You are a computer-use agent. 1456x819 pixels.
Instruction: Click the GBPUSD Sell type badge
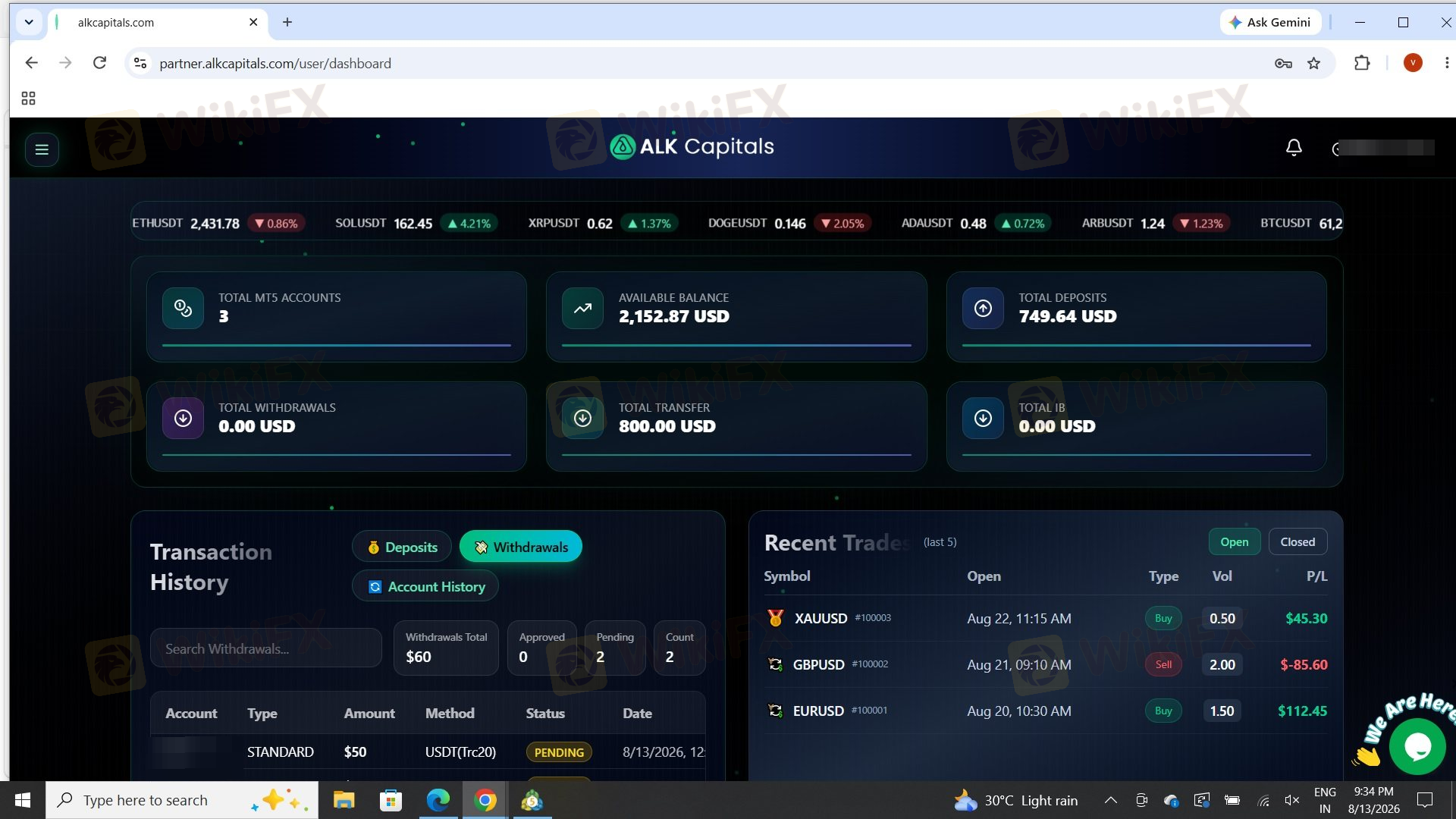(1163, 664)
